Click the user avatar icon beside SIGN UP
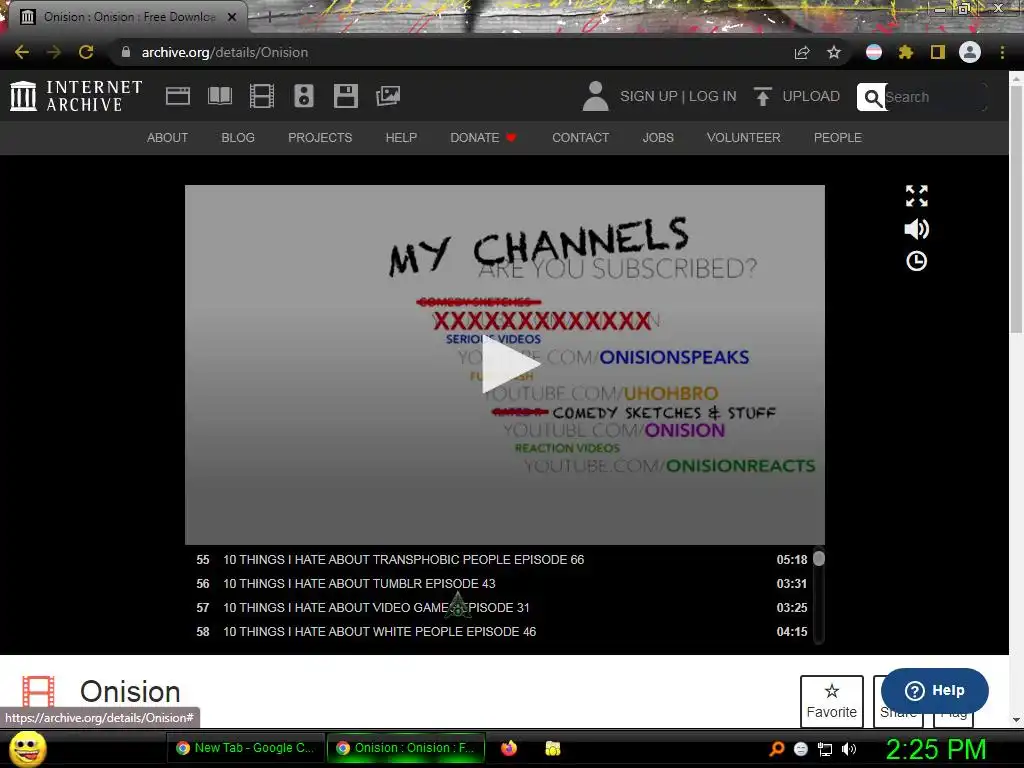The height and width of the screenshot is (768, 1024). (595, 96)
